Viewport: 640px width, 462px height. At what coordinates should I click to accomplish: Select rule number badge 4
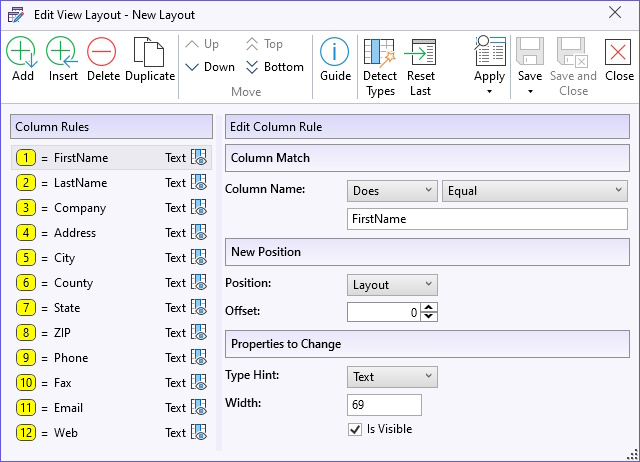tap(26, 233)
